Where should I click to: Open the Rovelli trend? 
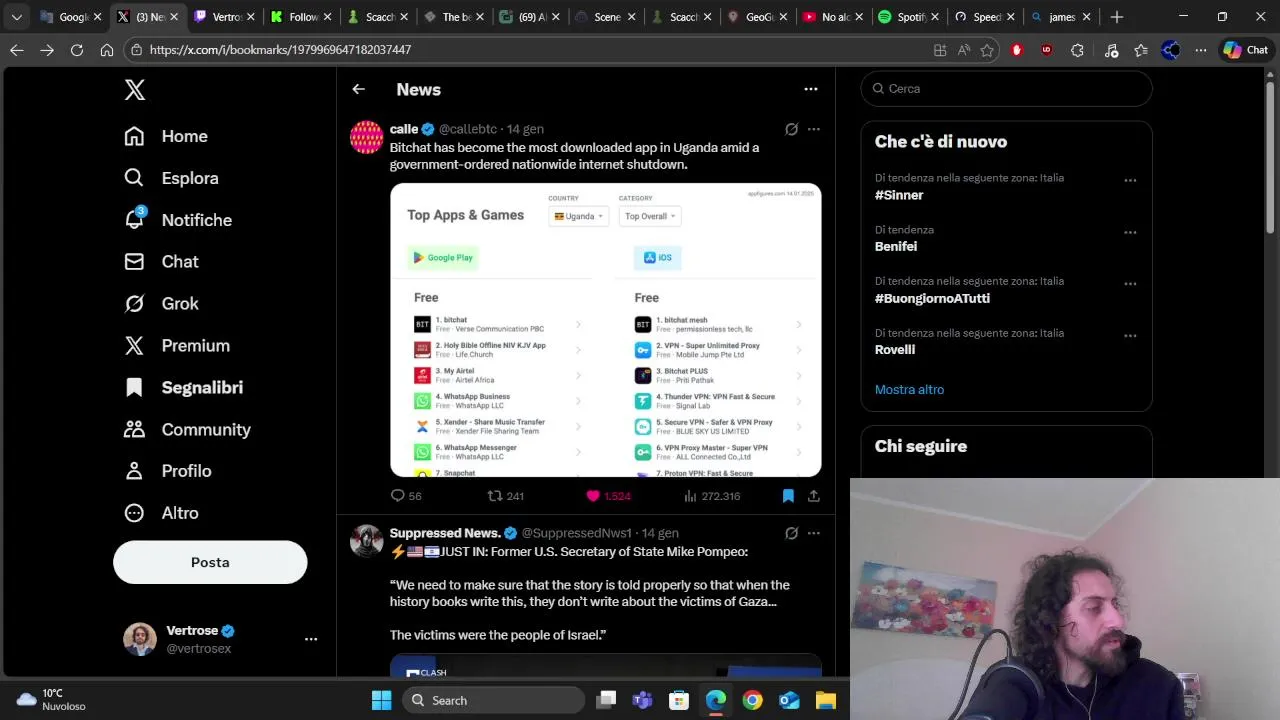click(x=895, y=350)
